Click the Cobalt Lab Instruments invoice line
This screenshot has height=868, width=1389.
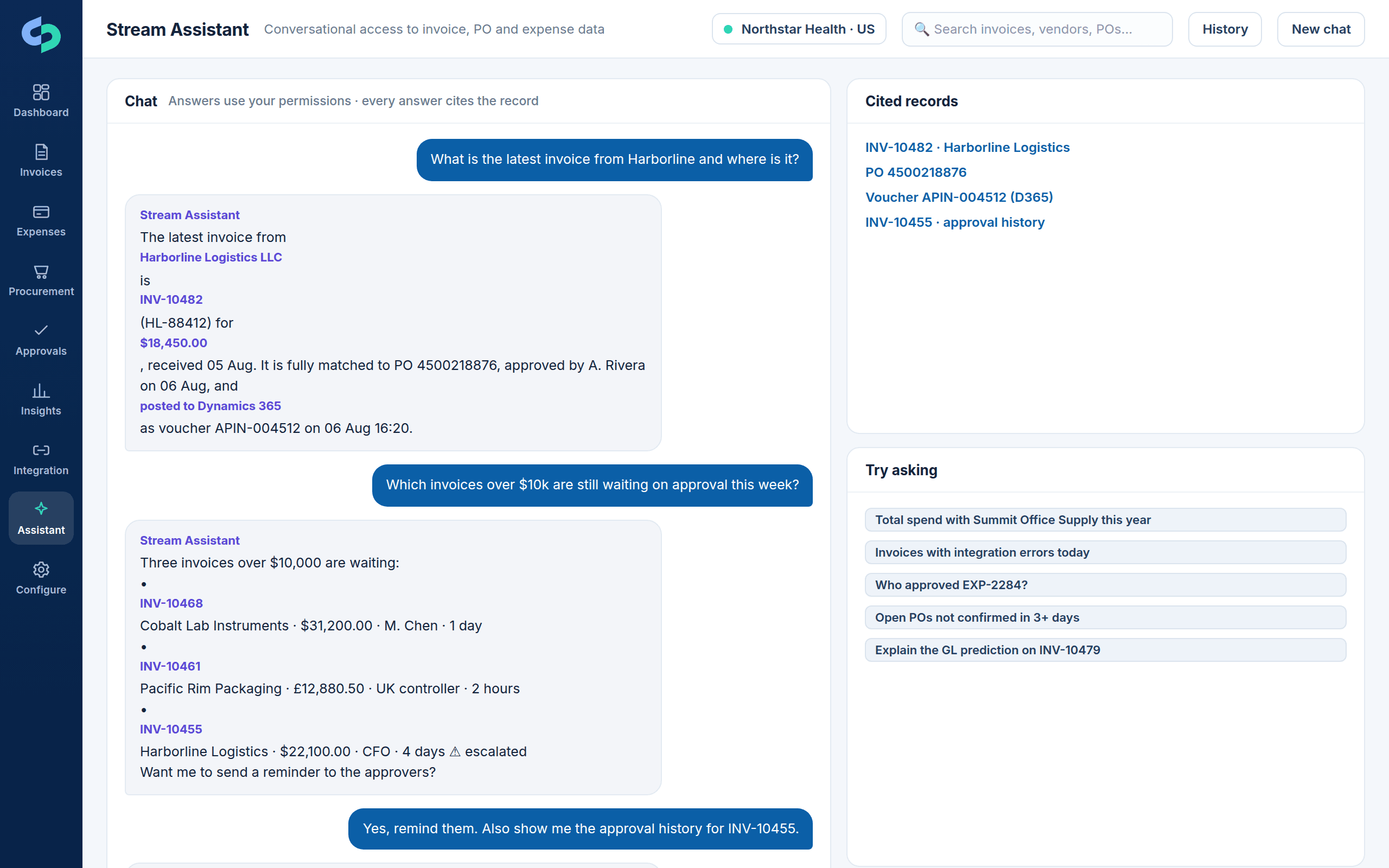(310, 626)
